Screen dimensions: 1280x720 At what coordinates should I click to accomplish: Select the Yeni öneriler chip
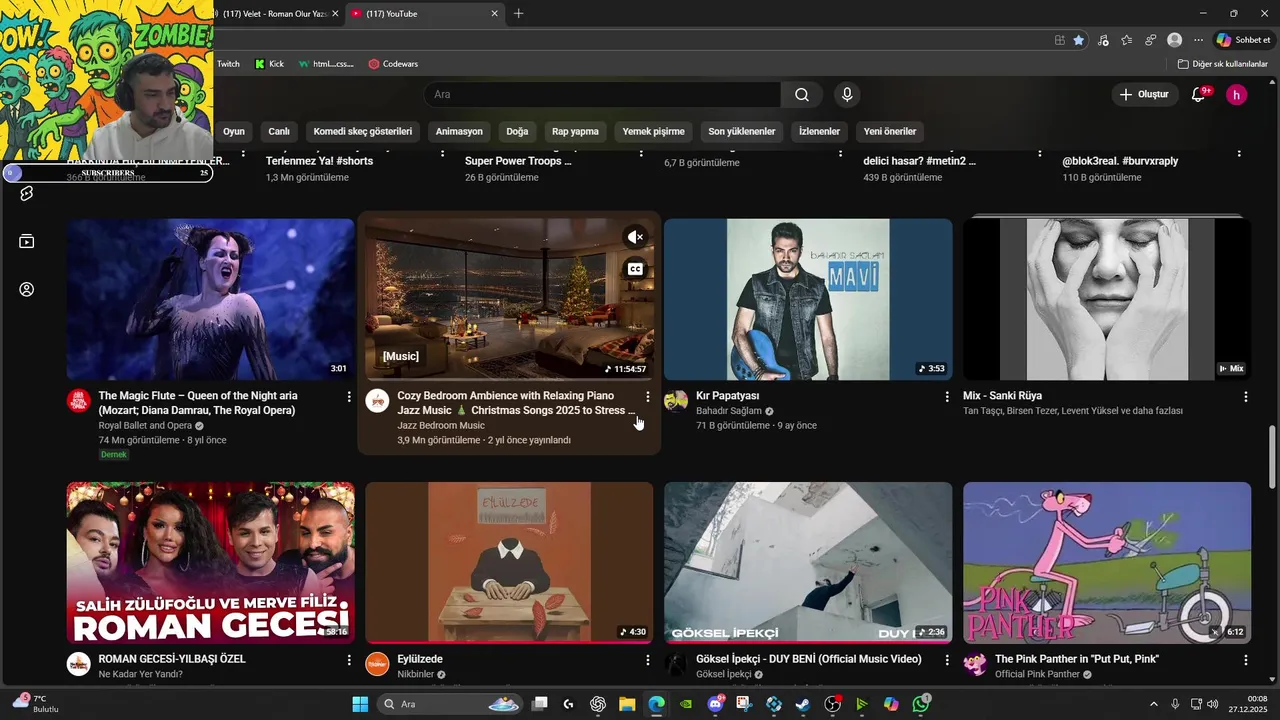click(x=890, y=131)
